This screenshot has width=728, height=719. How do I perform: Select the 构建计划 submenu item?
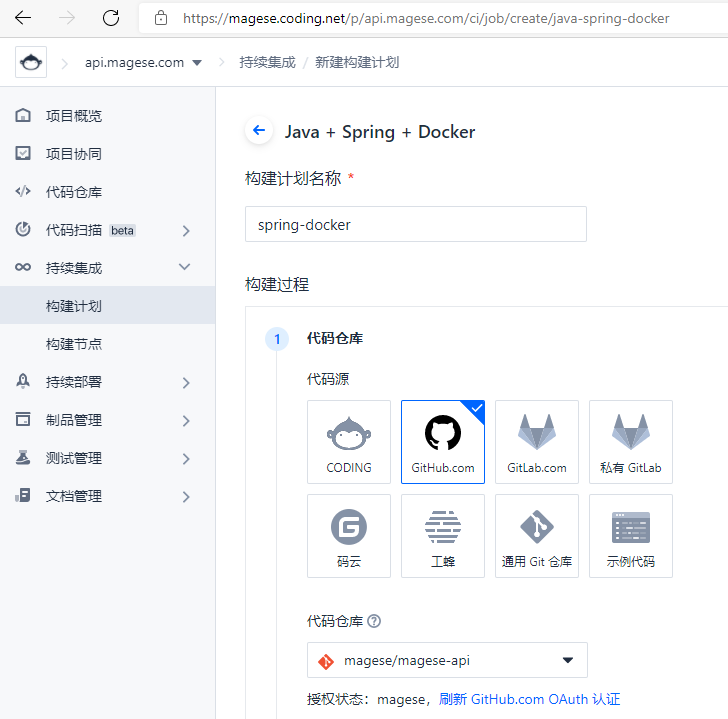click(x=108, y=305)
